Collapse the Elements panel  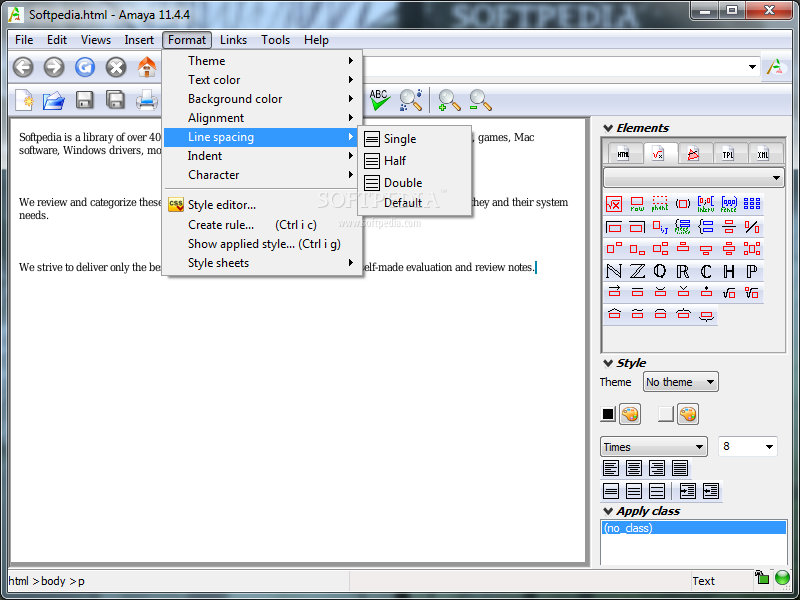click(608, 128)
